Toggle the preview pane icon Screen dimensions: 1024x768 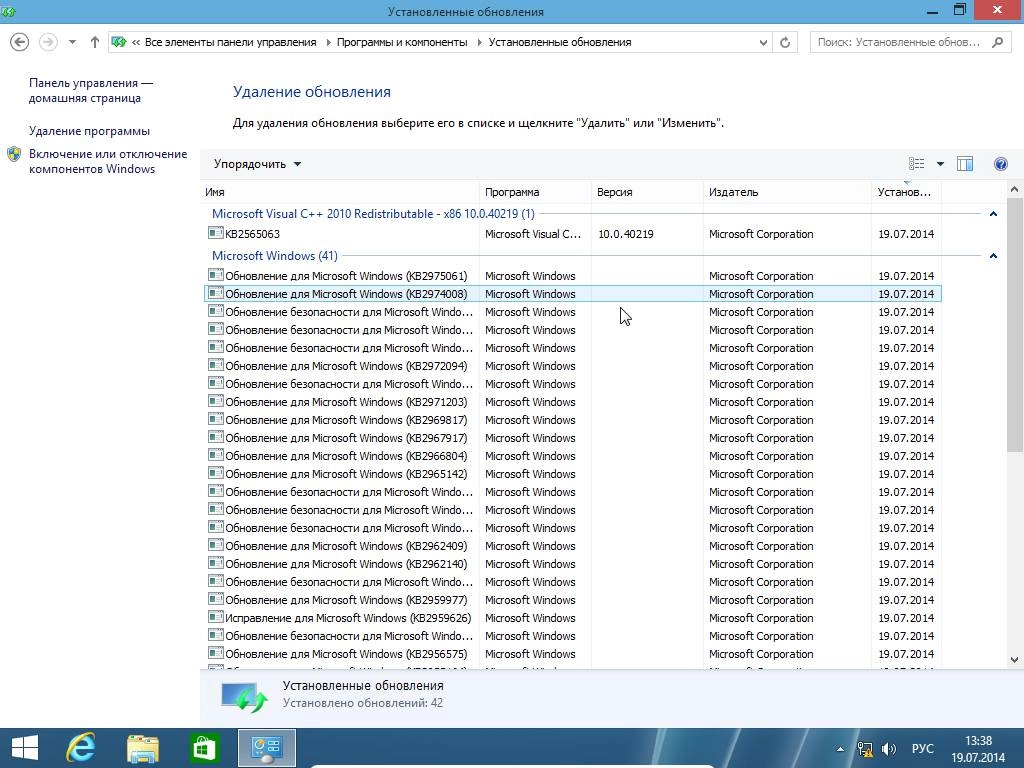coord(965,164)
